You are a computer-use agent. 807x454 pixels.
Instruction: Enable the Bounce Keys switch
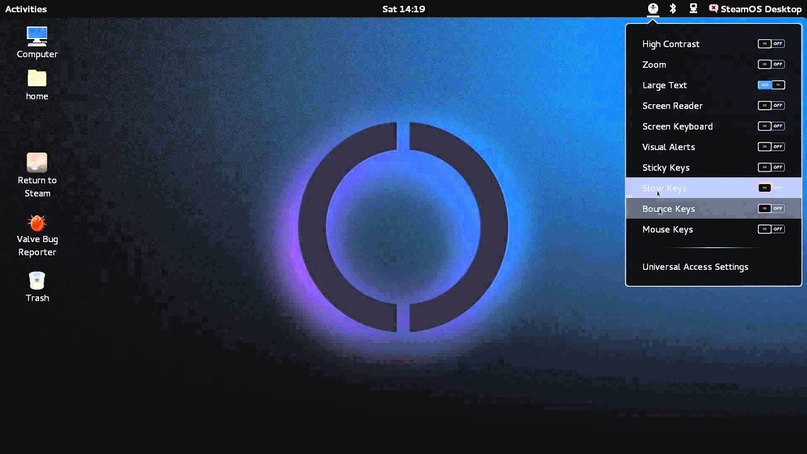pyautogui.click(x=771, y=208)
